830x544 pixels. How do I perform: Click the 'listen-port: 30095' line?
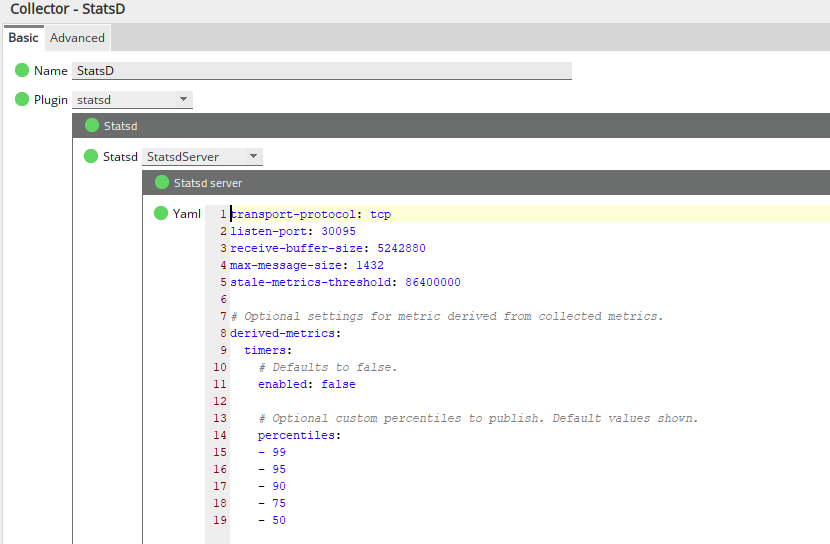[x=293, y=231]
